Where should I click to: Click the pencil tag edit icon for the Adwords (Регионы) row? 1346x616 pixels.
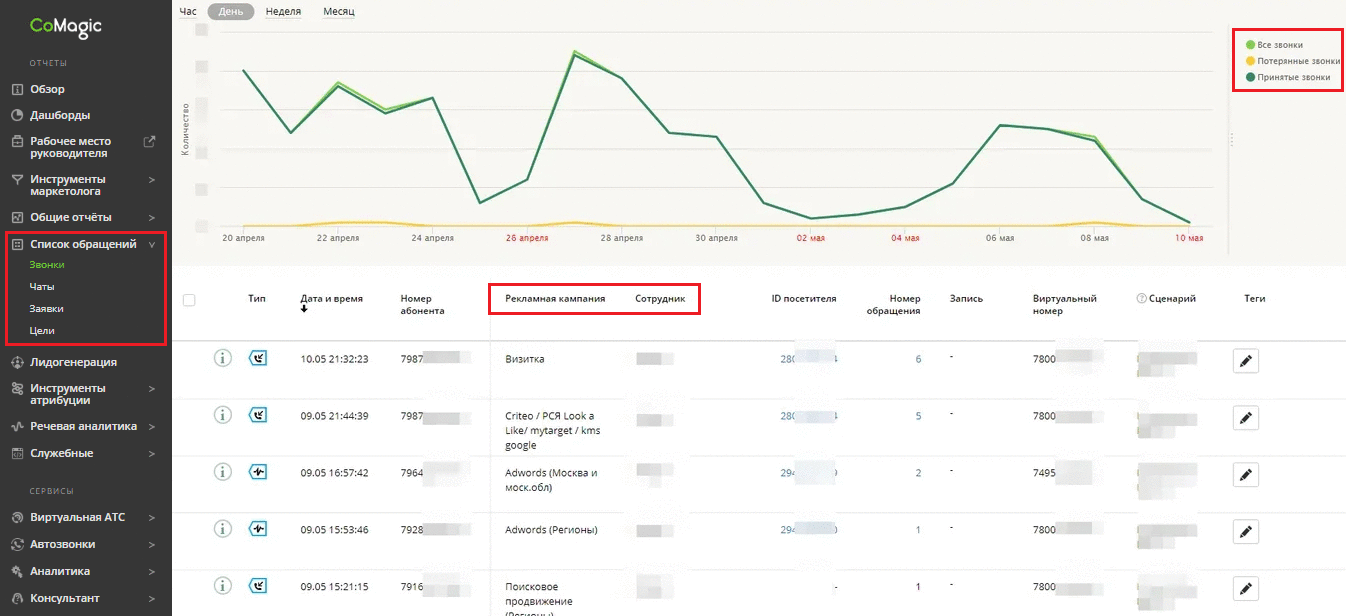pyautogui.click(x=1245, y=531)
